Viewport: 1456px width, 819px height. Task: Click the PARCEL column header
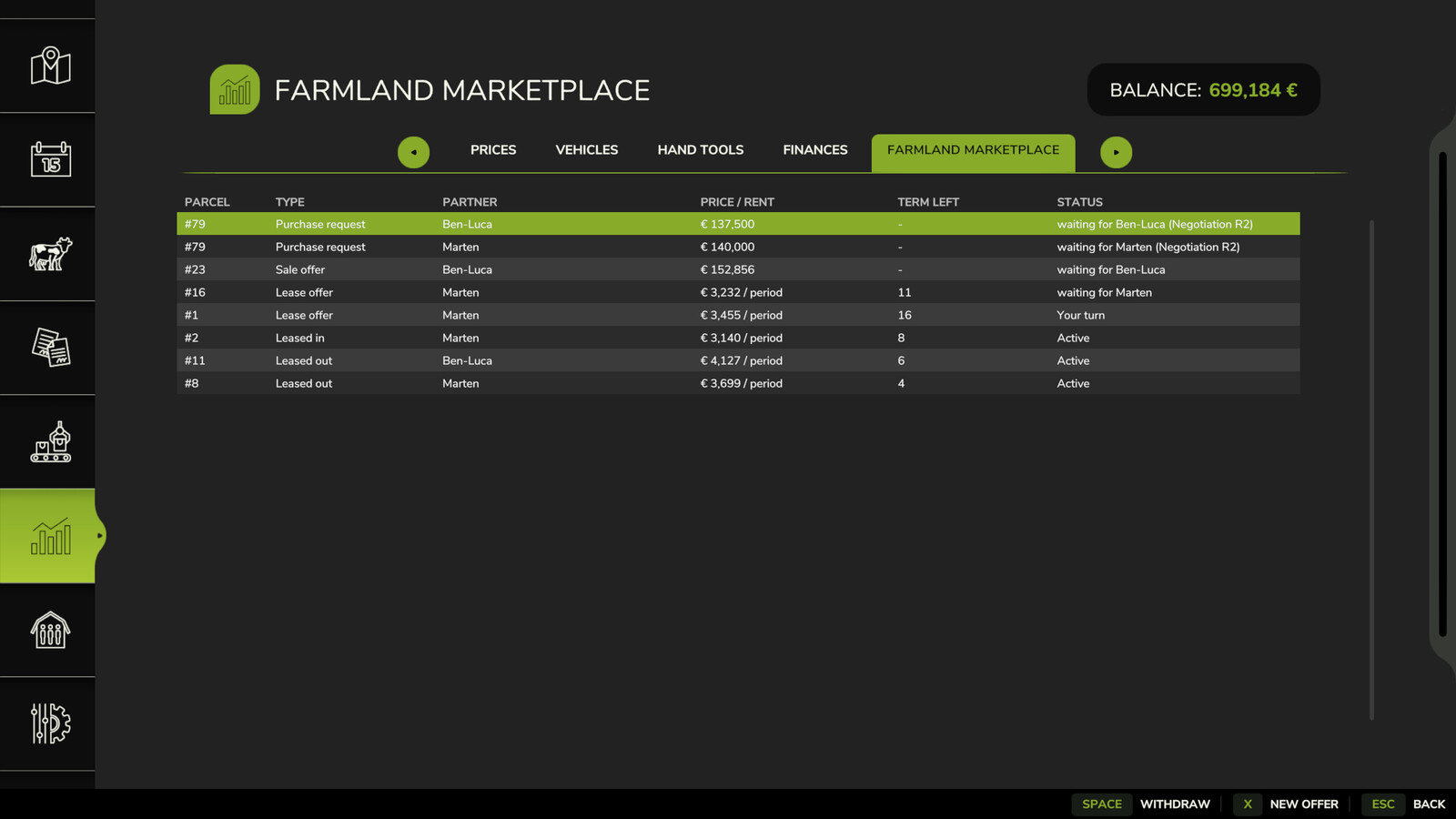click(x=207, y=202)
